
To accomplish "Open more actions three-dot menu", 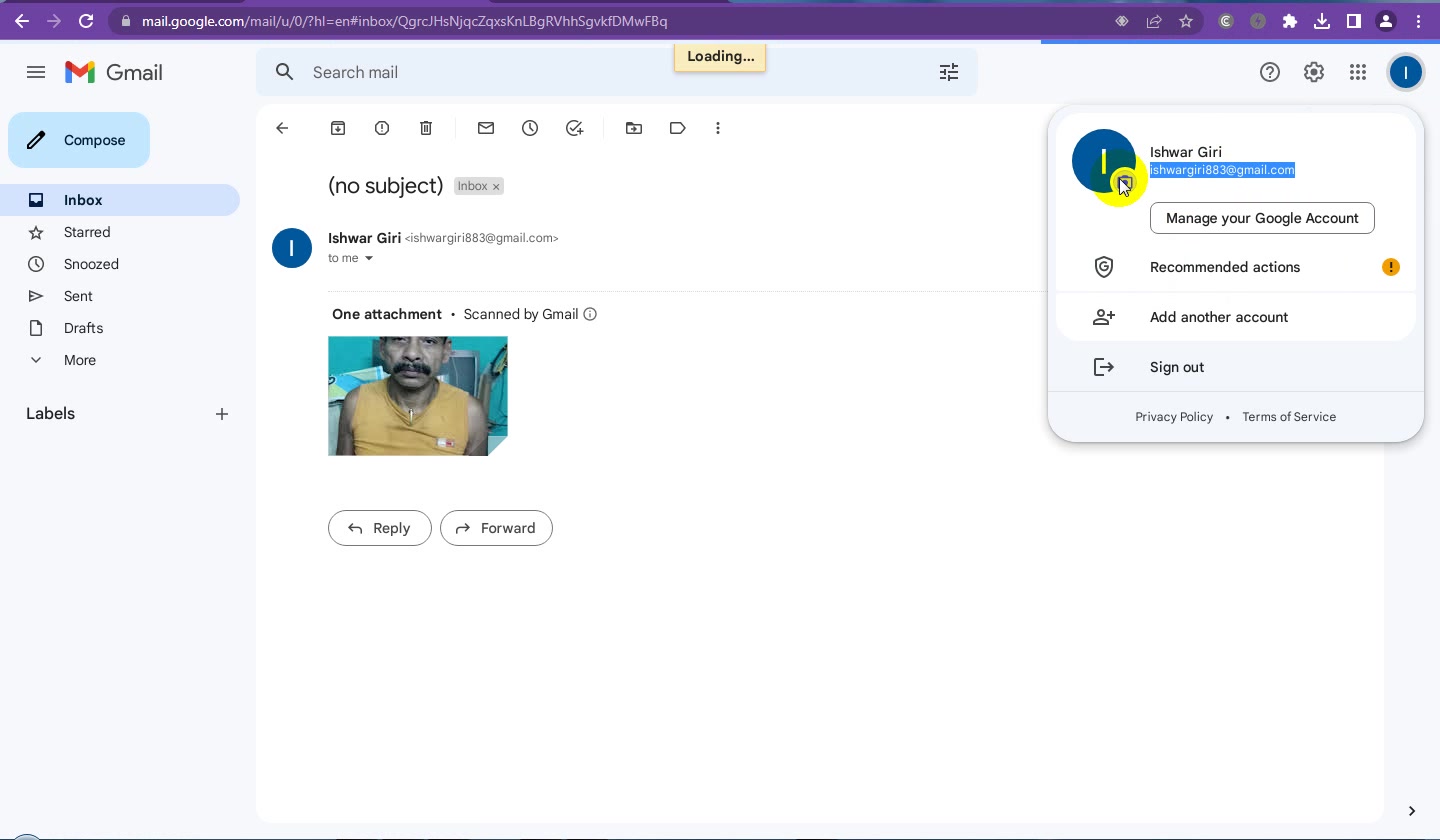I will click(x=718, y=128).
